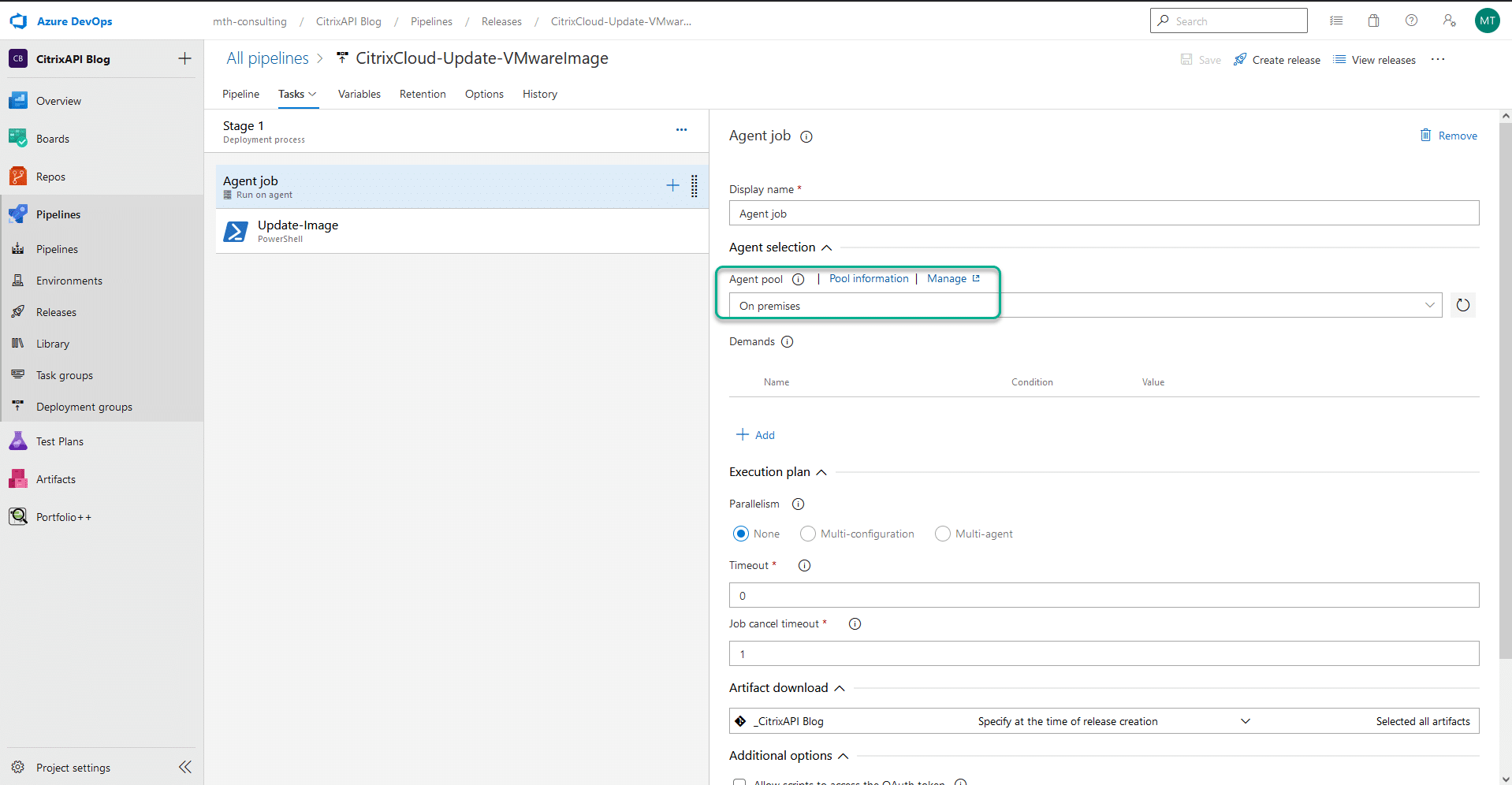Open MT account avatar menu

(1488, 20)
